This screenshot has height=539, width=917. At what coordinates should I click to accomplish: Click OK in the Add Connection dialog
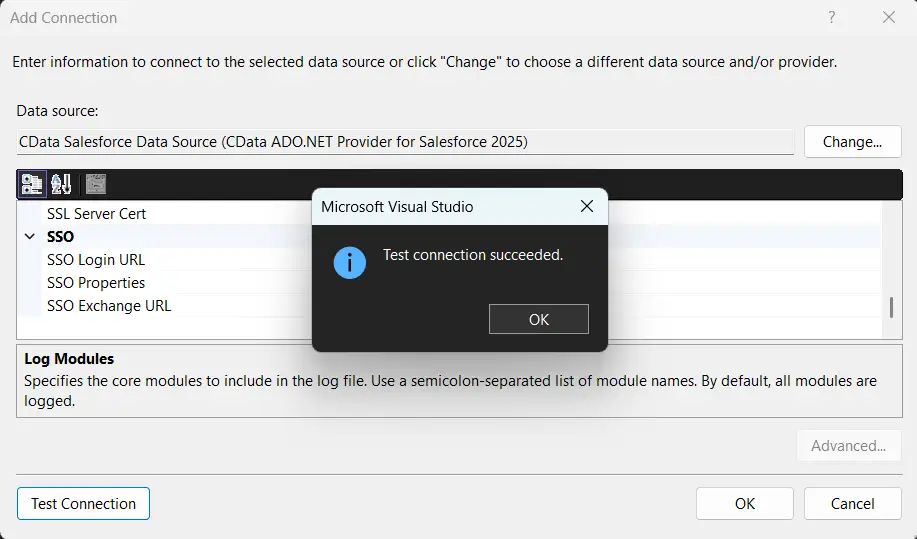pyautogui.click(x=744, y=504)
